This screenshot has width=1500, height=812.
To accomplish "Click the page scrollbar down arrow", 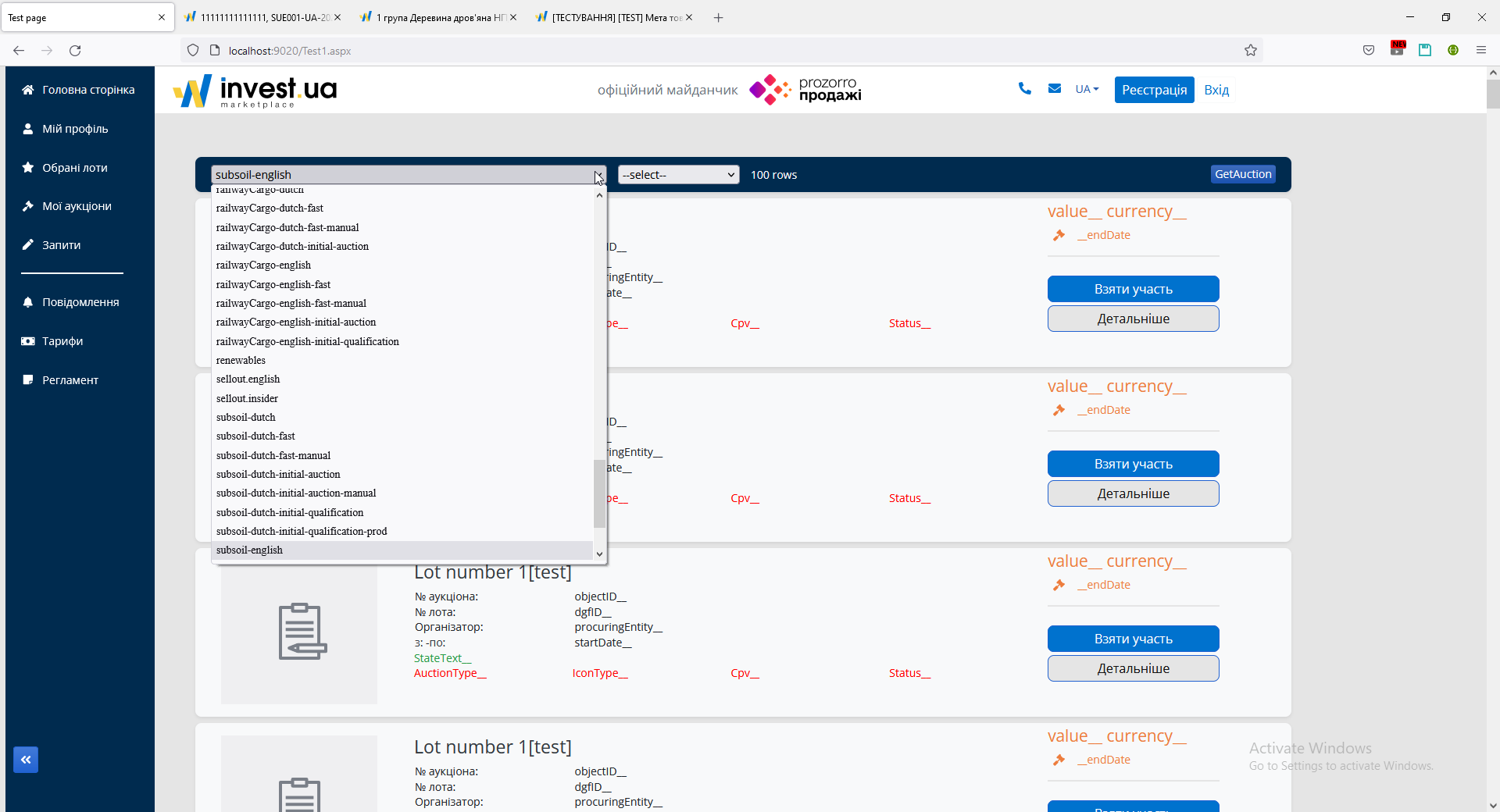I will (x=1493, y=805).
